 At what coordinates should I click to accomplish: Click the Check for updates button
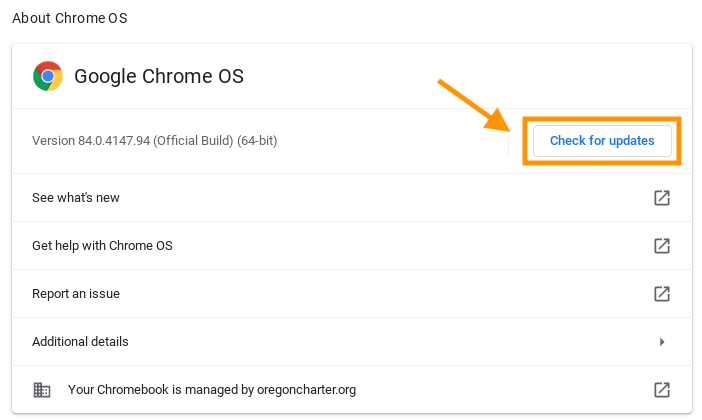[602, 141]
